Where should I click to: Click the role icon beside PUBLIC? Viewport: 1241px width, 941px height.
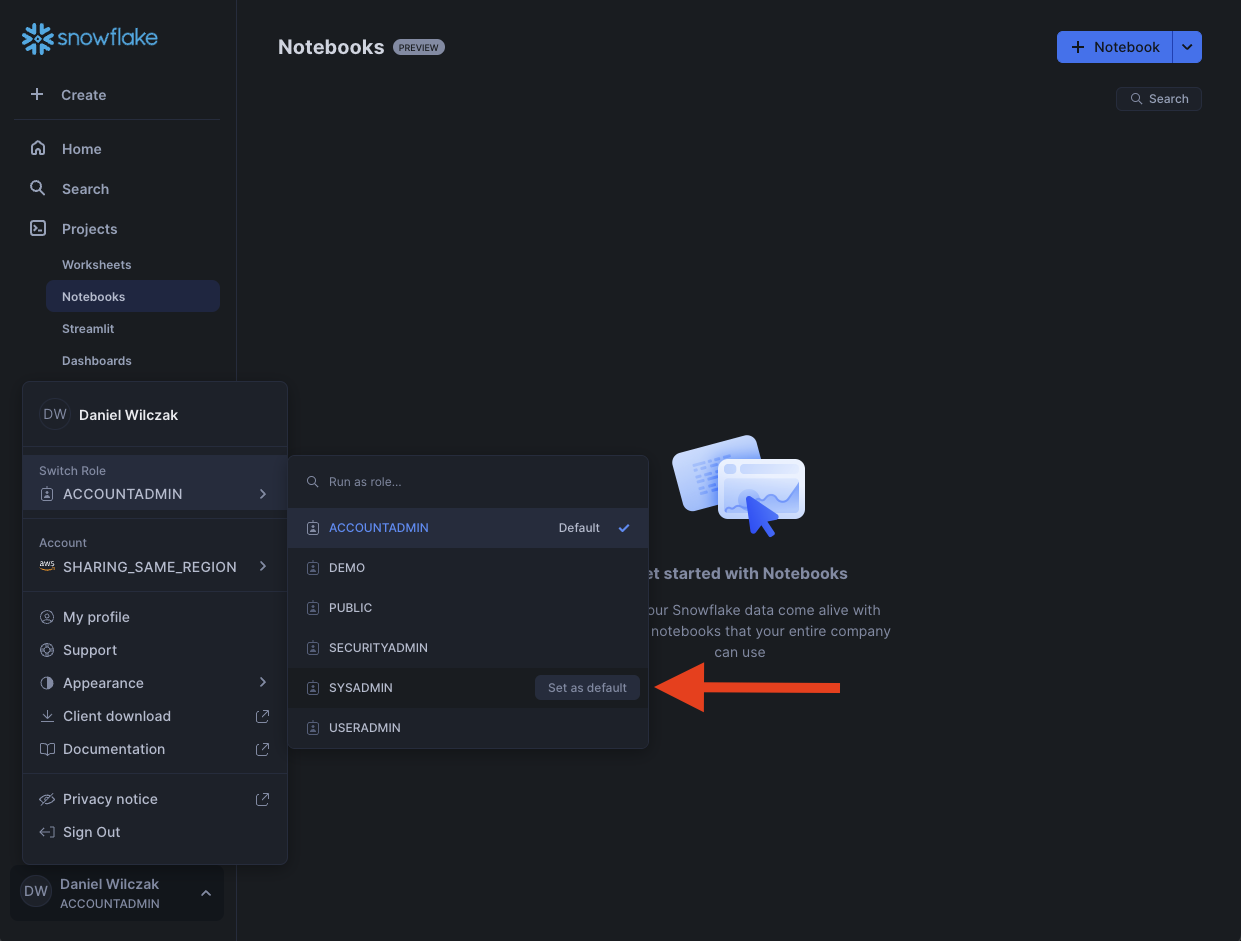(x=313, y=608)
